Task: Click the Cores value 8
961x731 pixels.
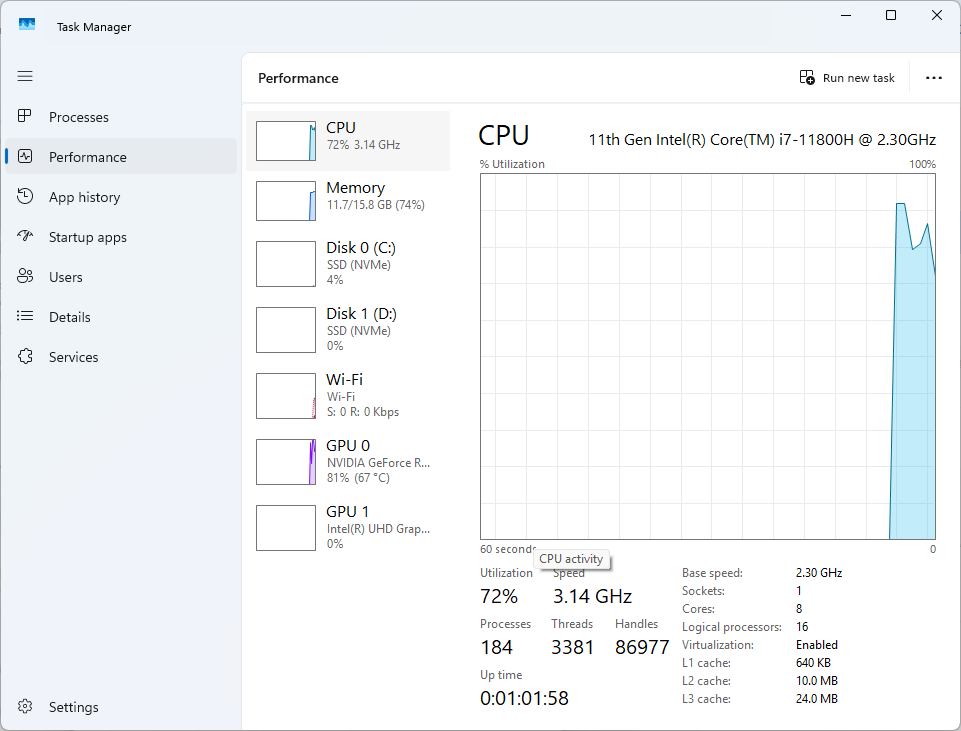Action: click(799, 609)
